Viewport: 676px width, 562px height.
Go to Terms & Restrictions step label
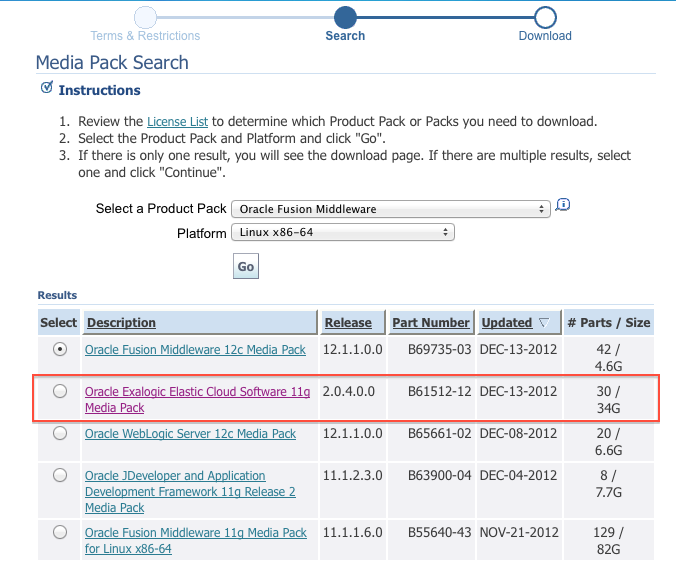tap(145, 36)
